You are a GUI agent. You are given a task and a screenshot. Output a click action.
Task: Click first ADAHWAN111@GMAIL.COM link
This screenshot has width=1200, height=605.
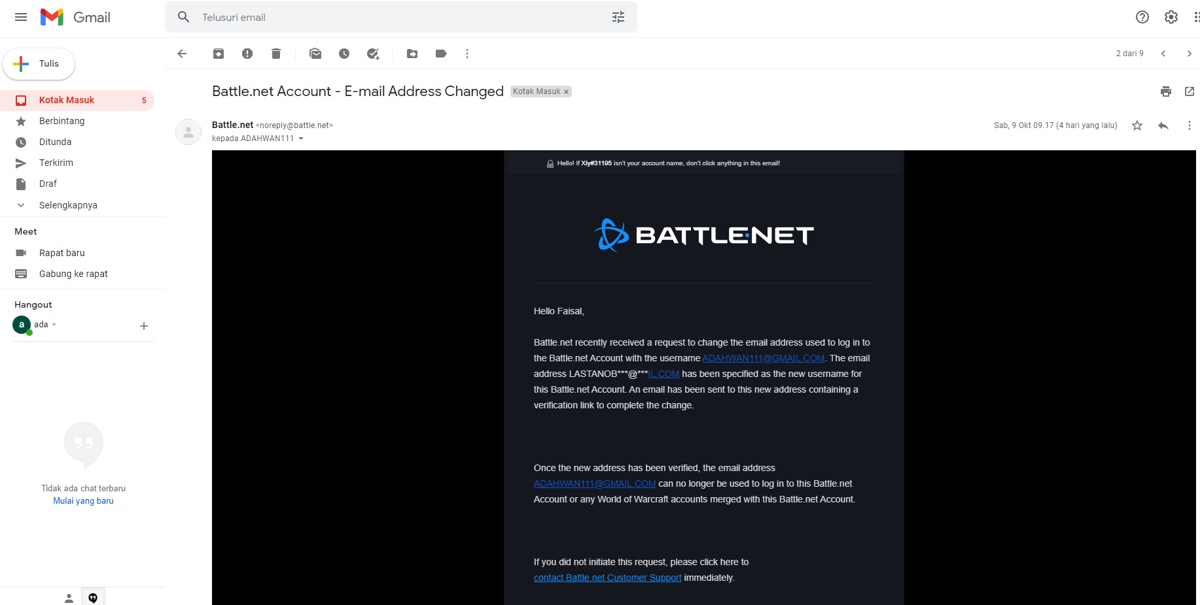pyautogui.click(x=763, y=358)
